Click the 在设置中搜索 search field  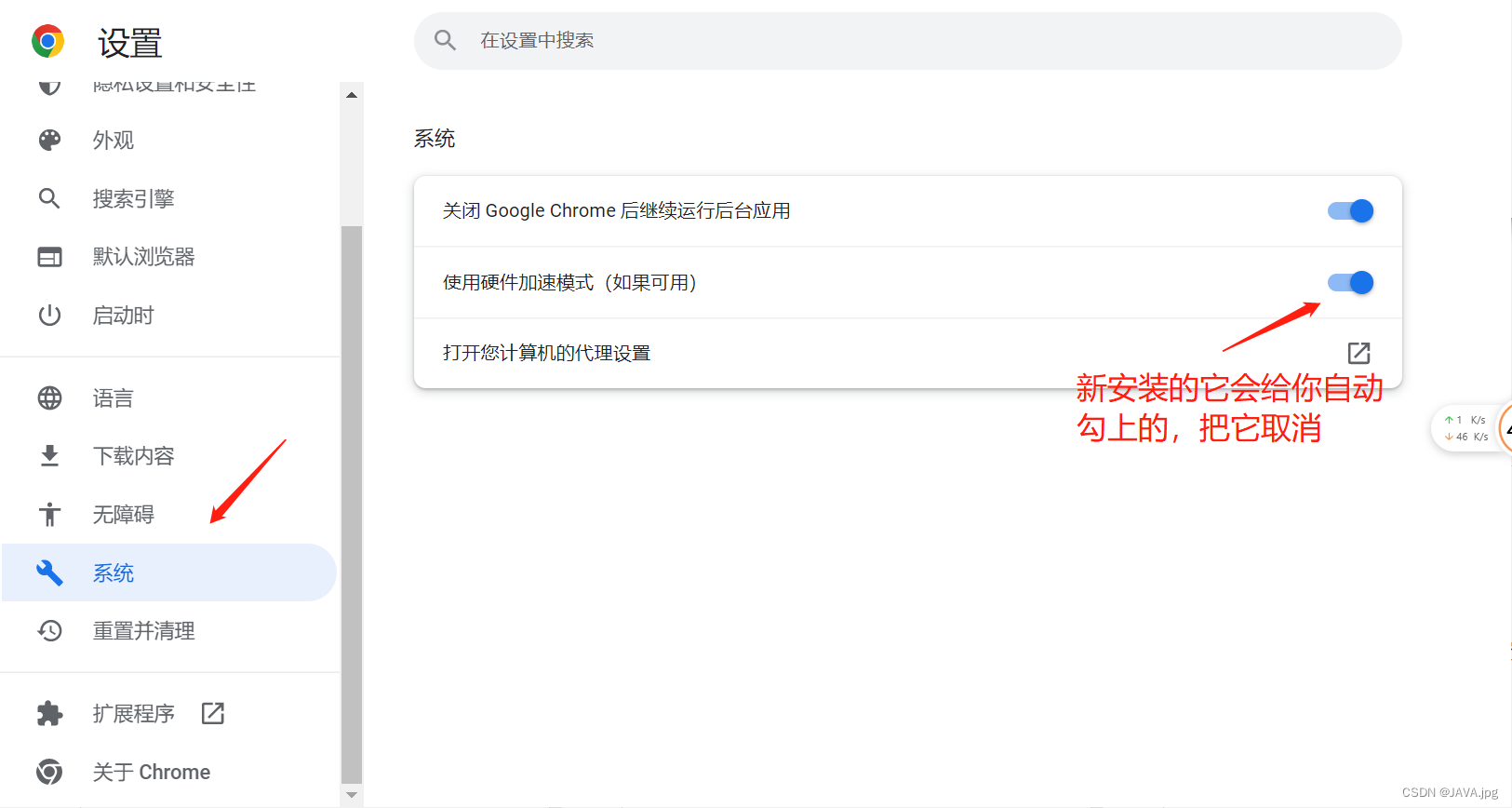click(907, 40)
